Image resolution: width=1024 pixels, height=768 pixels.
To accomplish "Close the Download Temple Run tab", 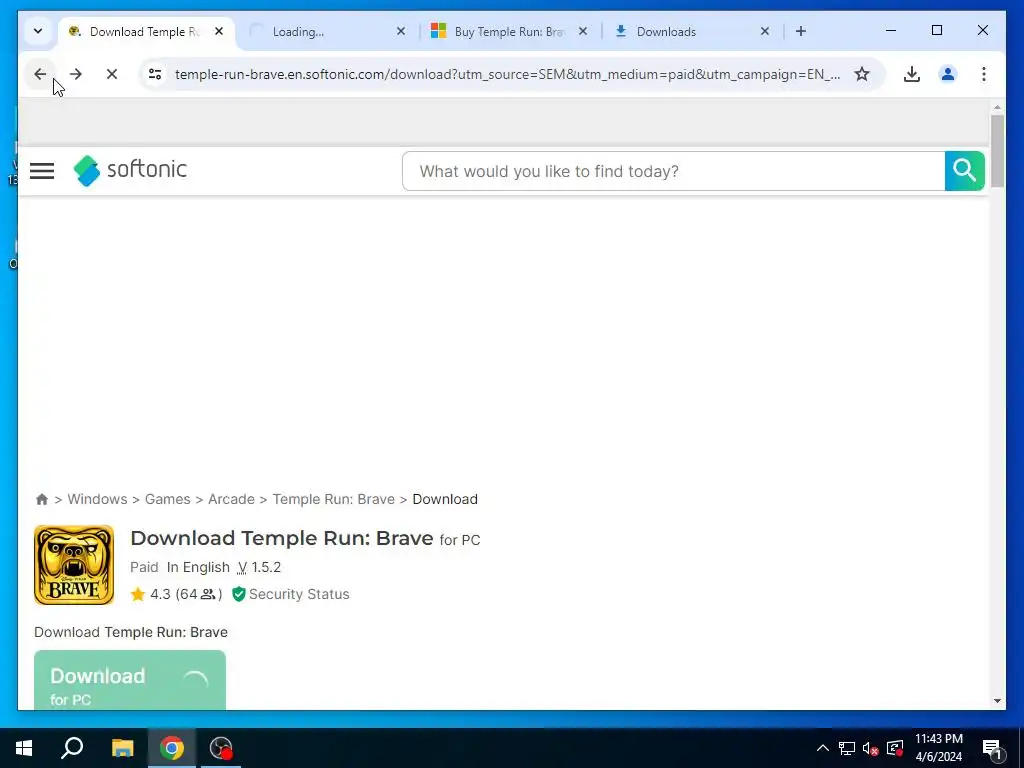I will (219, 31).
